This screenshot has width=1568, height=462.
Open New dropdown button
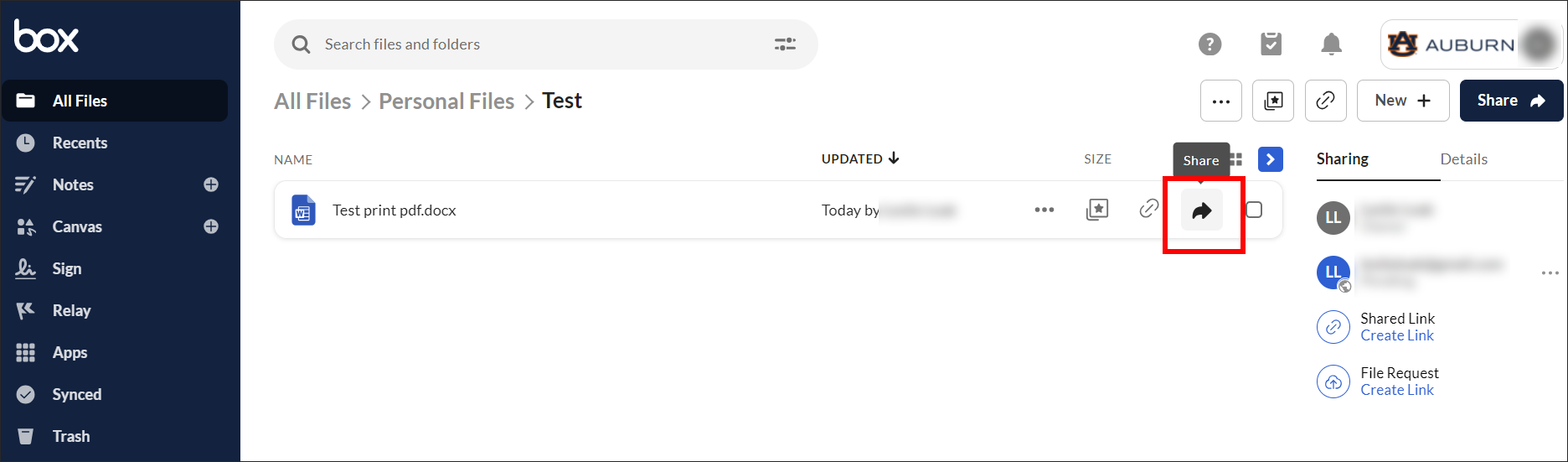[x=1403, y=101]
